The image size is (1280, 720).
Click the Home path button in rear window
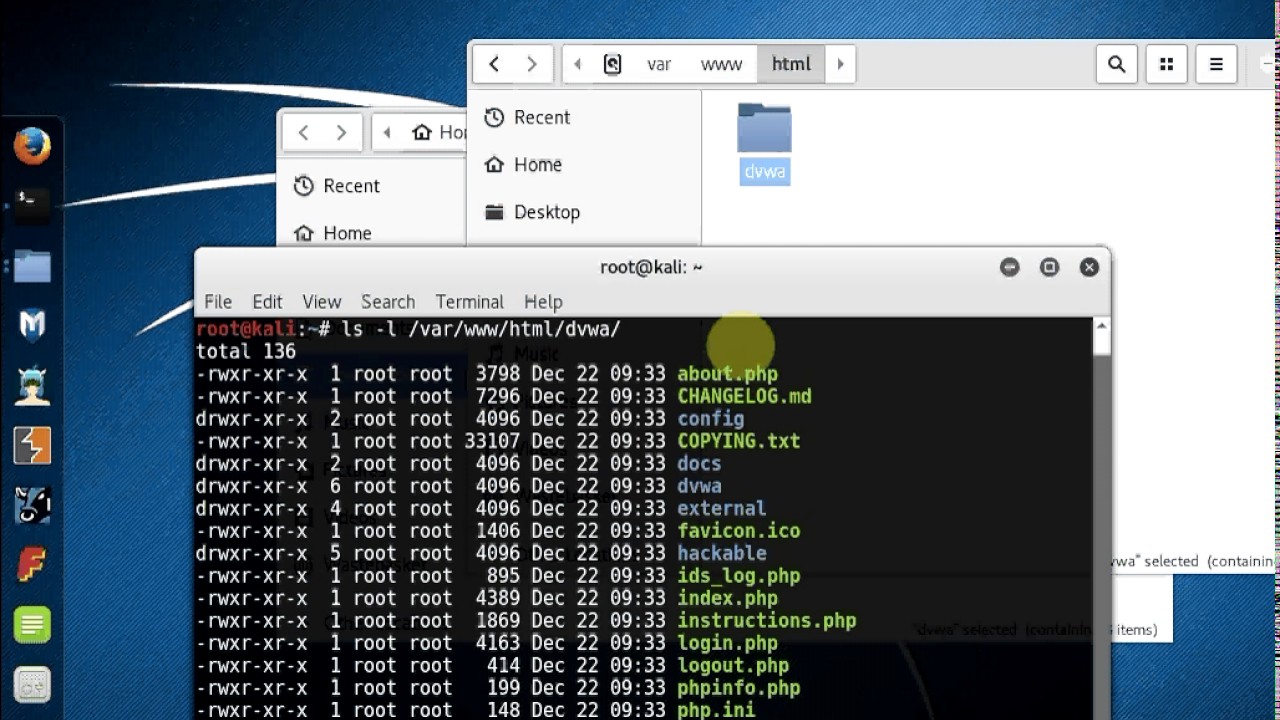[437, 132]
